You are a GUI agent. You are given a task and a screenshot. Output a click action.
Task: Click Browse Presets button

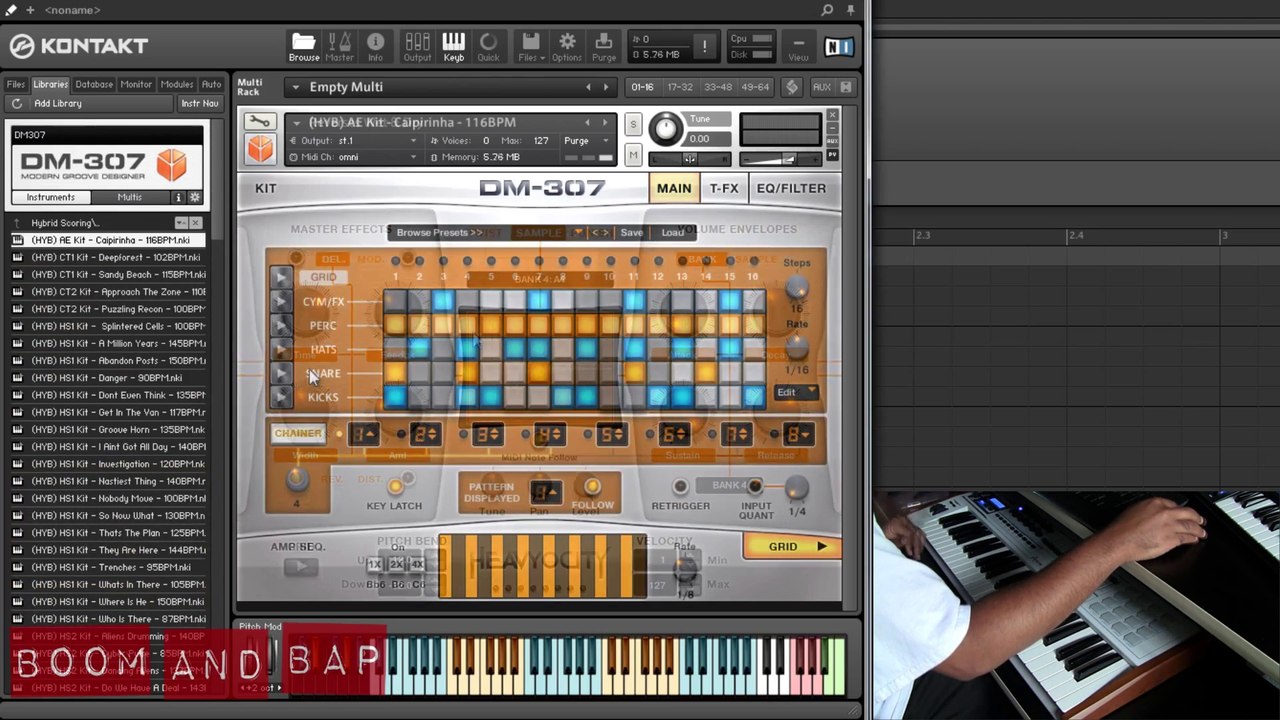438,232
